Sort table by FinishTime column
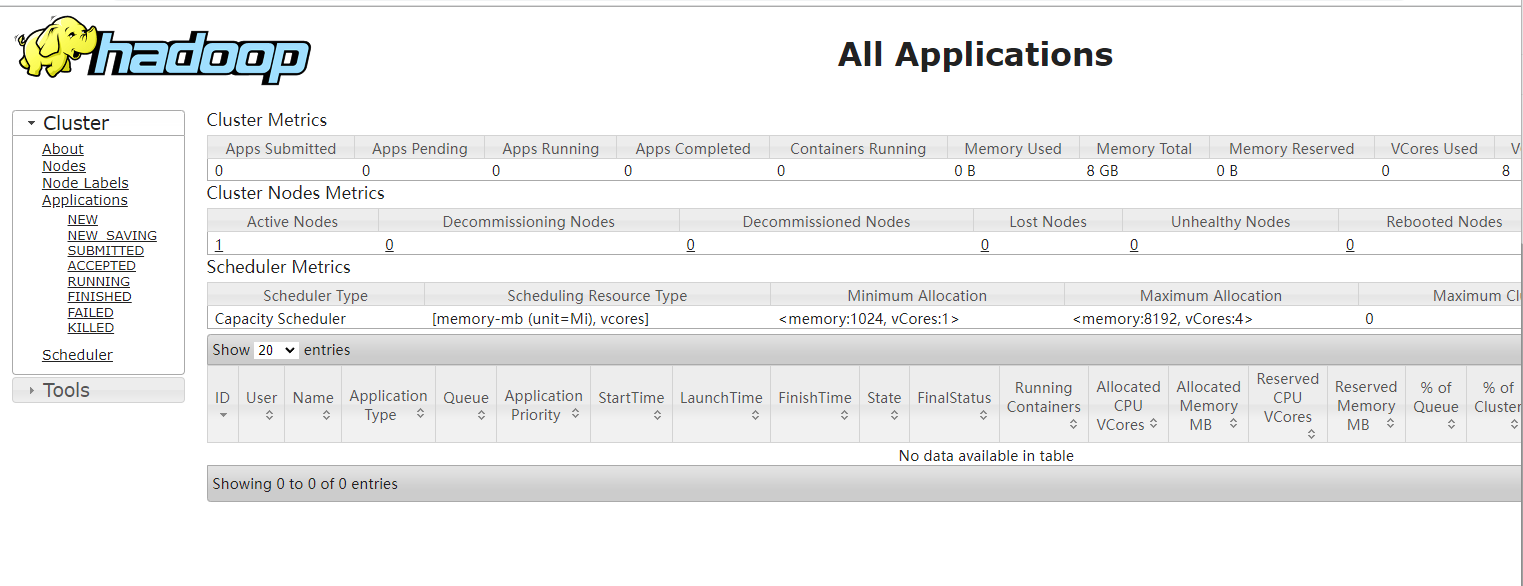The width and height of the screenshot is (1523, 586). pyautogui.click(x=815, y=404)
